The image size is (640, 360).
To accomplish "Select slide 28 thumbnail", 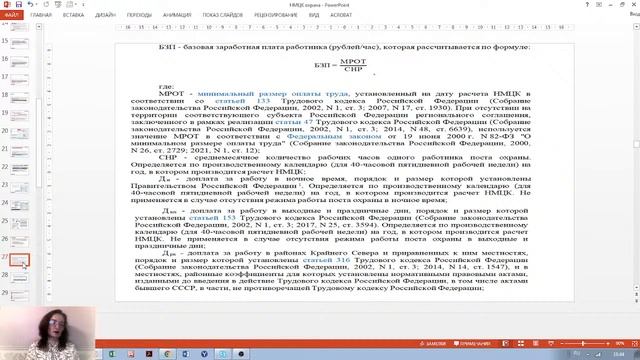I will (x=19, y=278).
